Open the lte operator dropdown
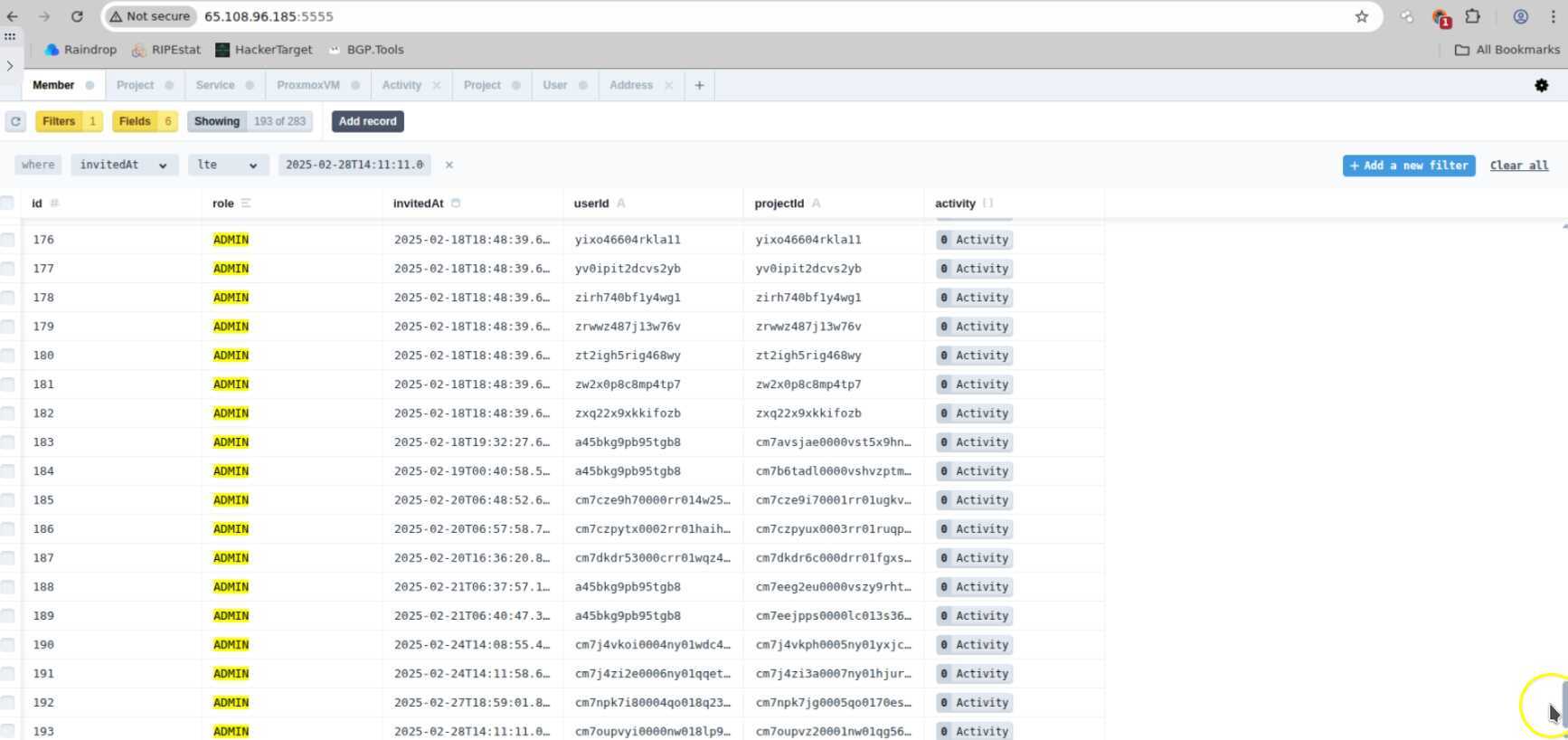 click(228, 165)
